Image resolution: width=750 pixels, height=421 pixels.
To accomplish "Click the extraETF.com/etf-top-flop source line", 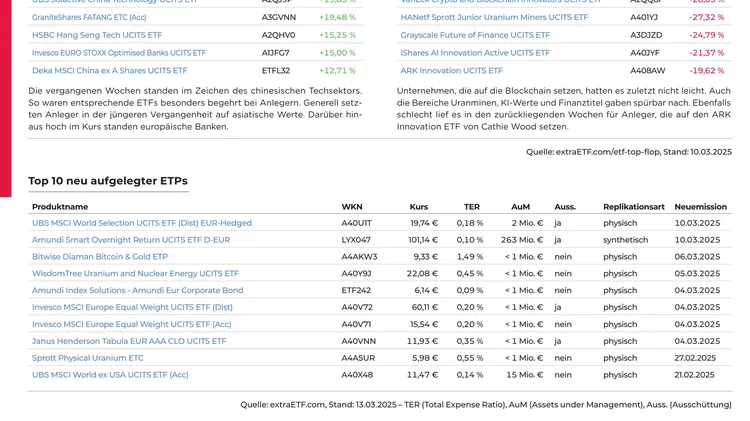I will 629,152.
